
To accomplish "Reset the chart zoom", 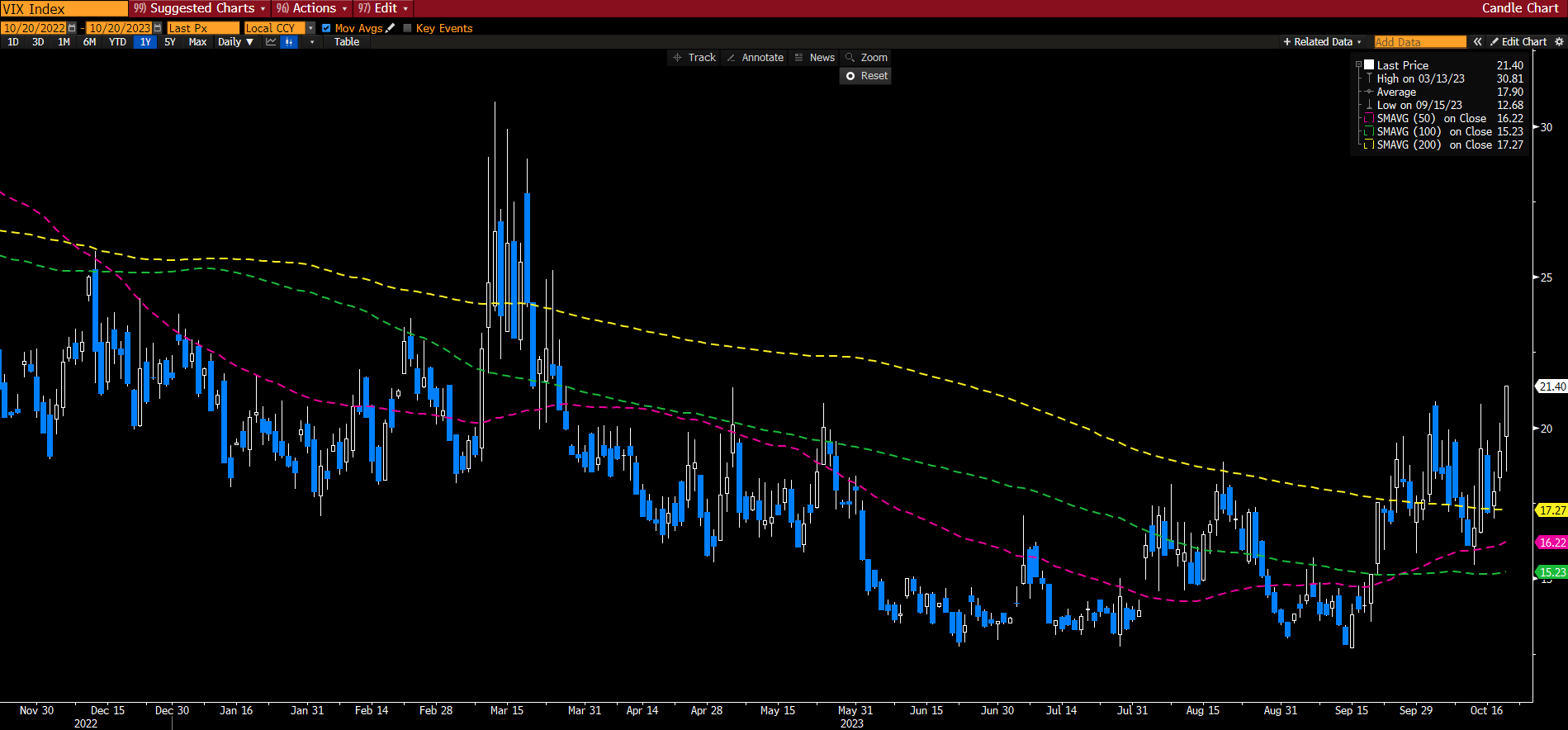I will pos(866,75).
